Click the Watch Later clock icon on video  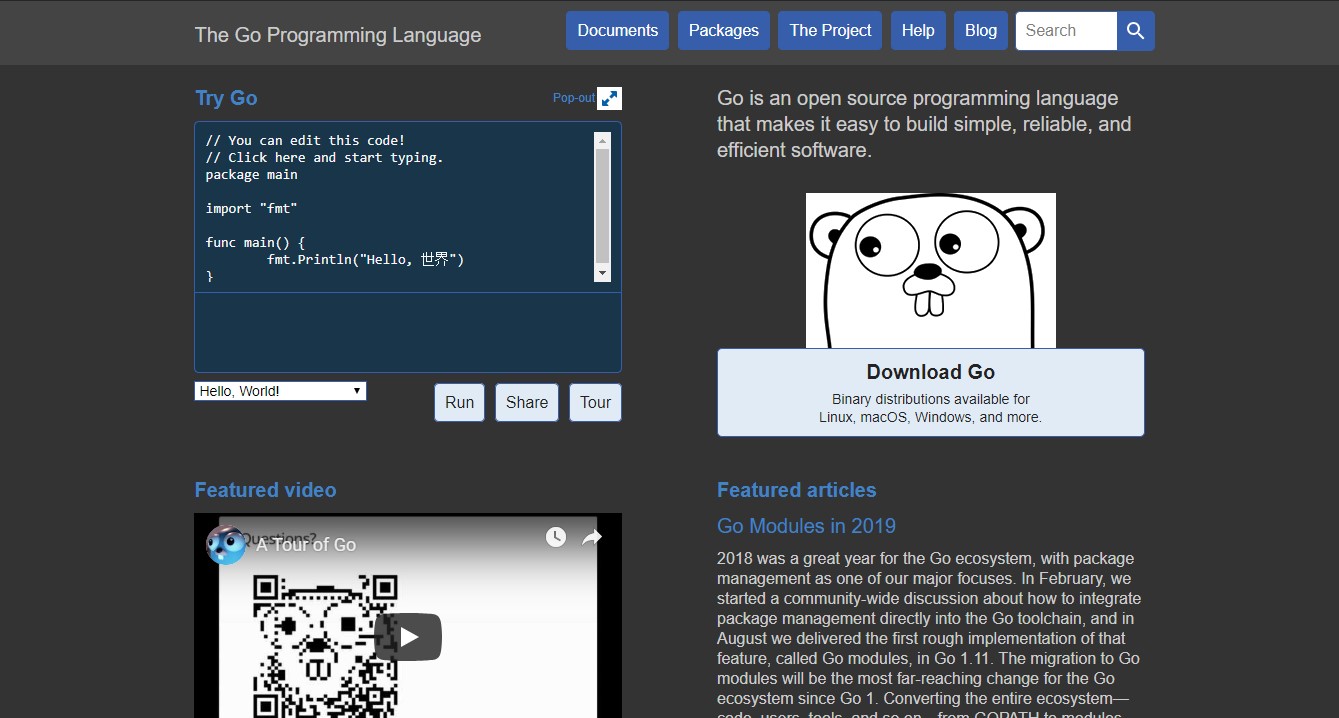point(556,537)
